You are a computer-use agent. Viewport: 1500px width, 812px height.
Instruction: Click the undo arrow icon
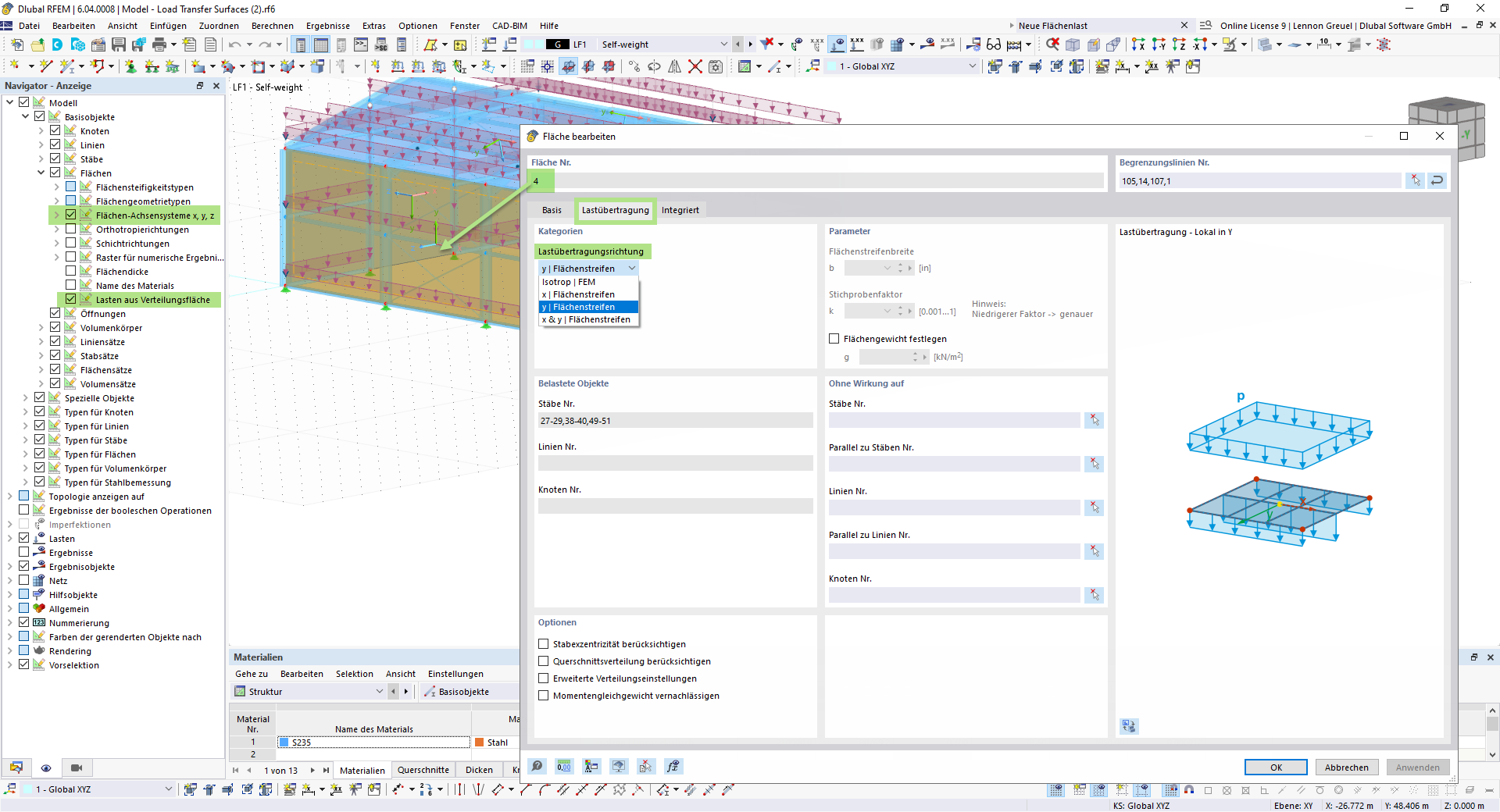click(235, 45)
